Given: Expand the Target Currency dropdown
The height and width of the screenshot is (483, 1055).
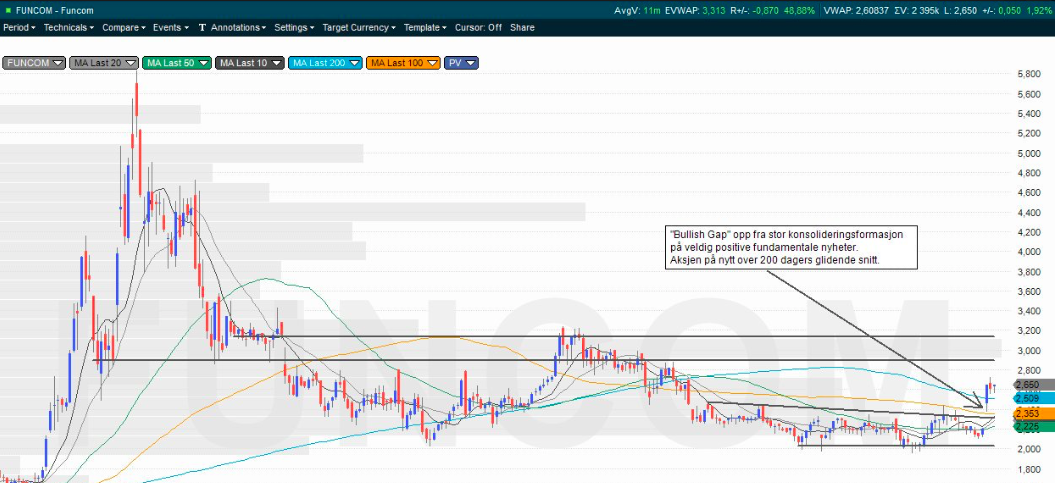Looking at the screenshot, I should point(359,28).
